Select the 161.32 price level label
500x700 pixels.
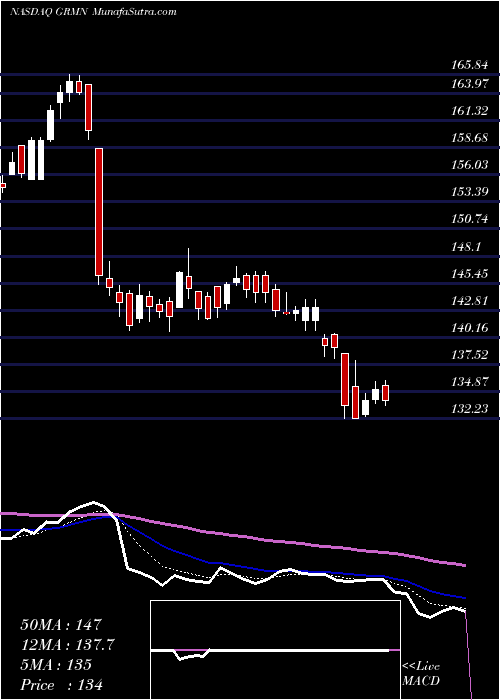pyautogui.click(x=468, y=111)
